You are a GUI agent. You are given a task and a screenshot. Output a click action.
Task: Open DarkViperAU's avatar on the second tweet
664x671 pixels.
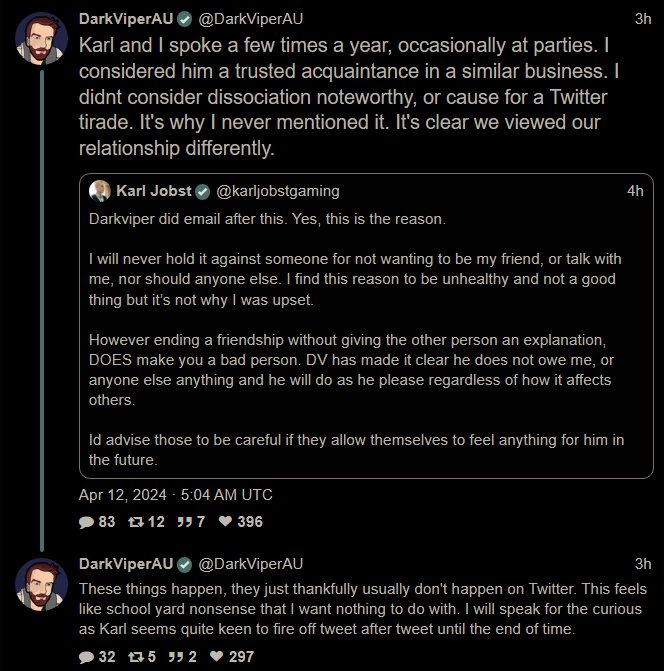(x=42, y=585)
